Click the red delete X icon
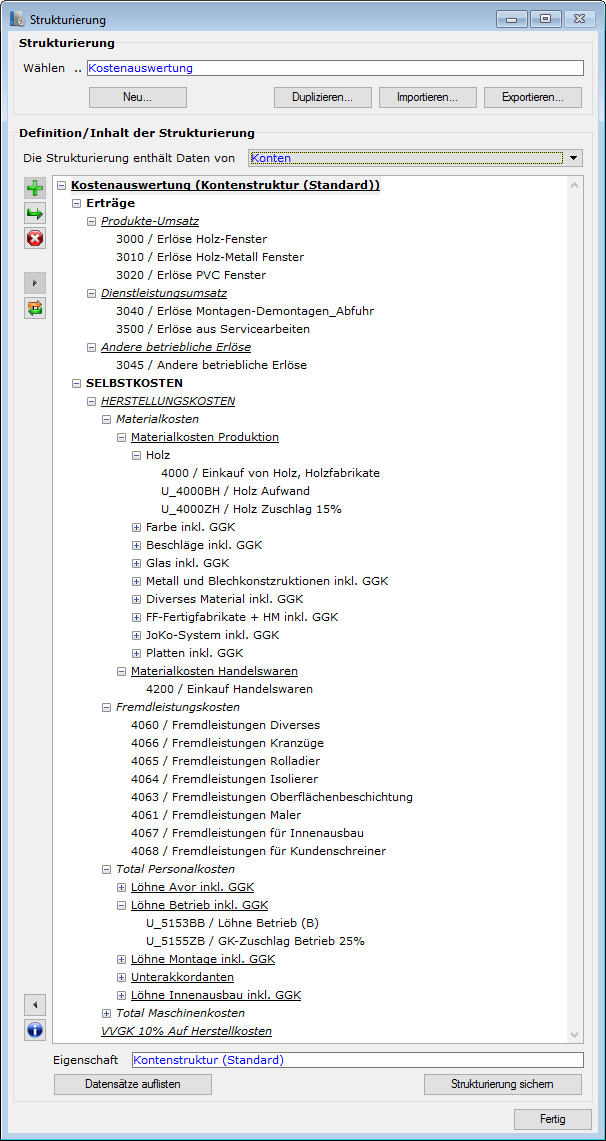606x1141 pixels. tap(36, 238)
